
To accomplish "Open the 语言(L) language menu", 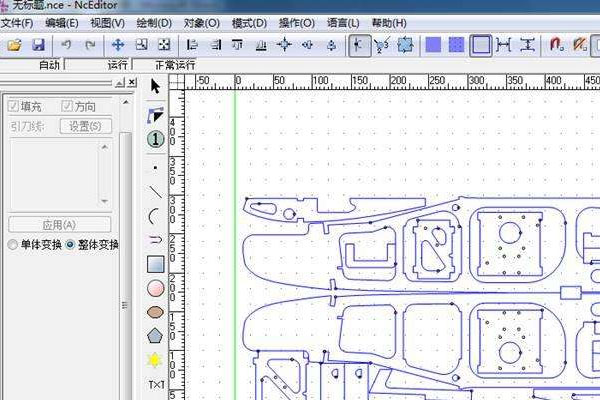I will point(343,22).
